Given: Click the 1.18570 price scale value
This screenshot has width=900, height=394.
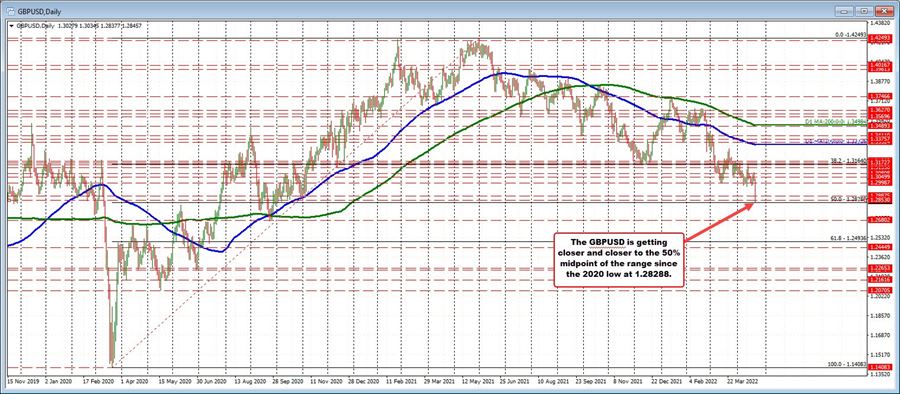Looking at the screenshot, I should (x=879, y=316).
